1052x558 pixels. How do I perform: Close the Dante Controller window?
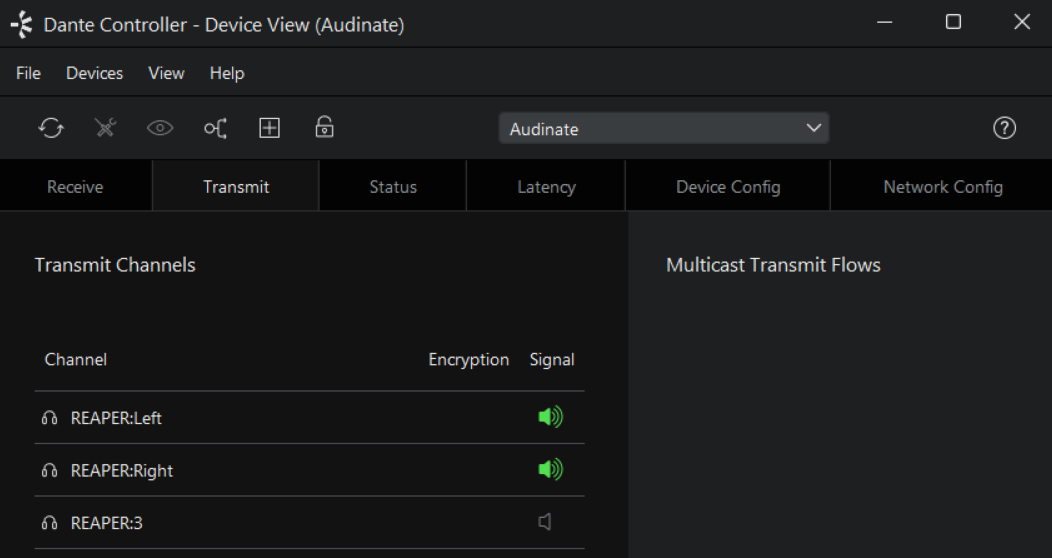[1022, 22]
